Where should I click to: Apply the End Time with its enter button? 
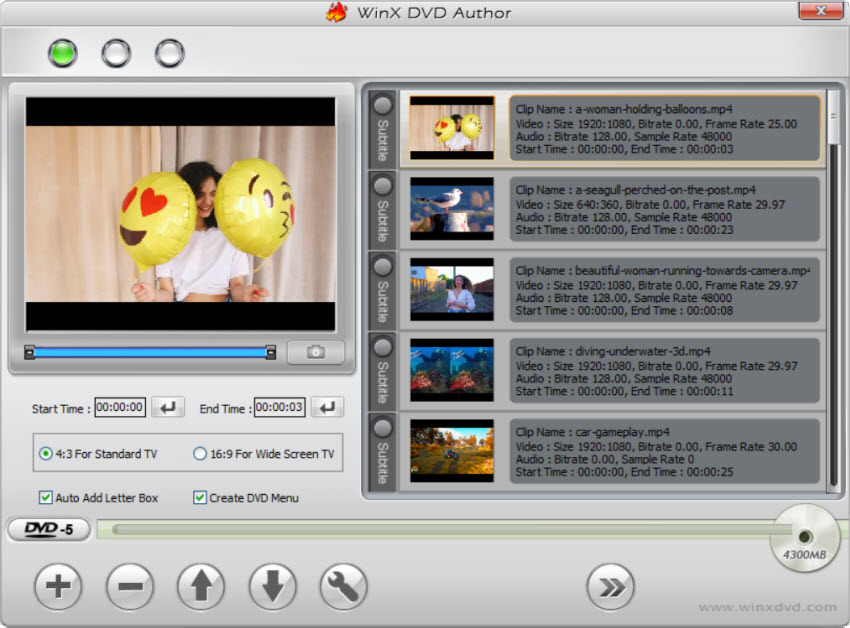[x=327, y=407]
